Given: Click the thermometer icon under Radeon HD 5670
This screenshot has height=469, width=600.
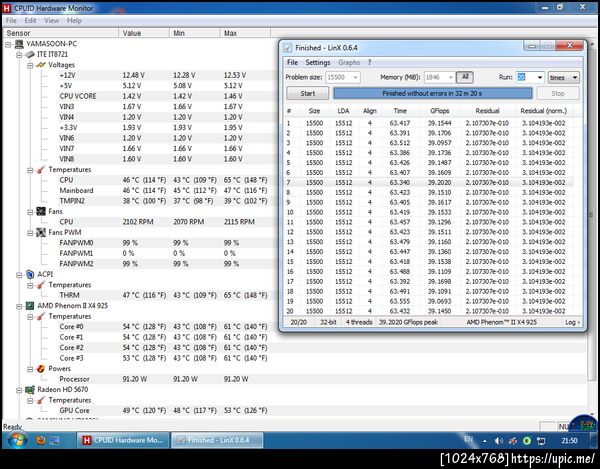Looking at the screenshot, I should 41,400.
